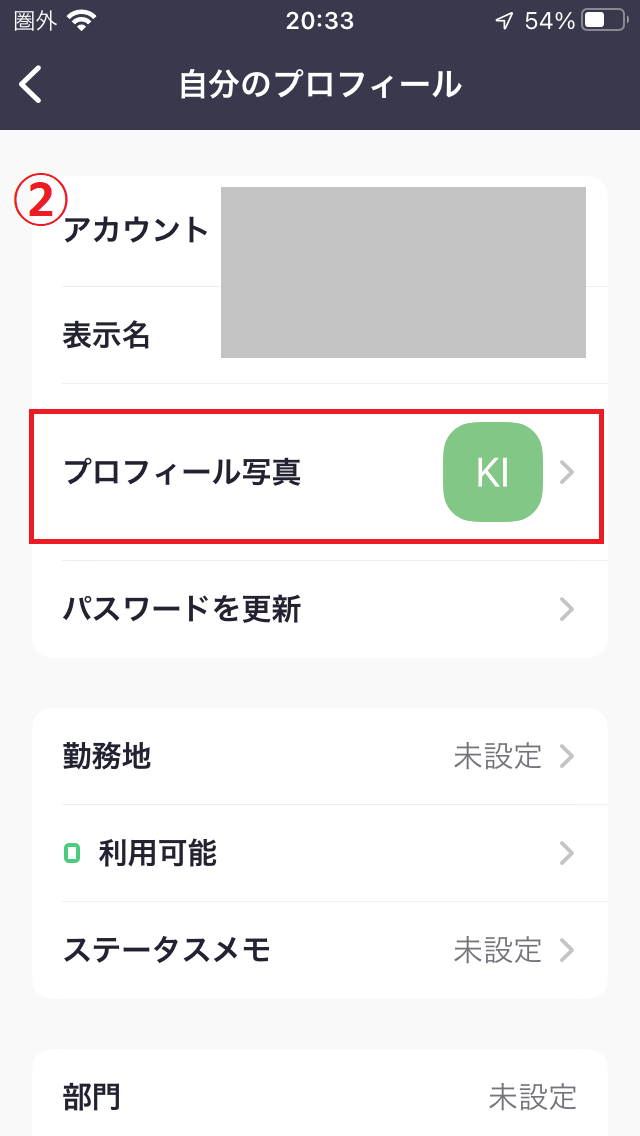
Task: Expand chevron on 勤務地 row
Action: (567, 756)
